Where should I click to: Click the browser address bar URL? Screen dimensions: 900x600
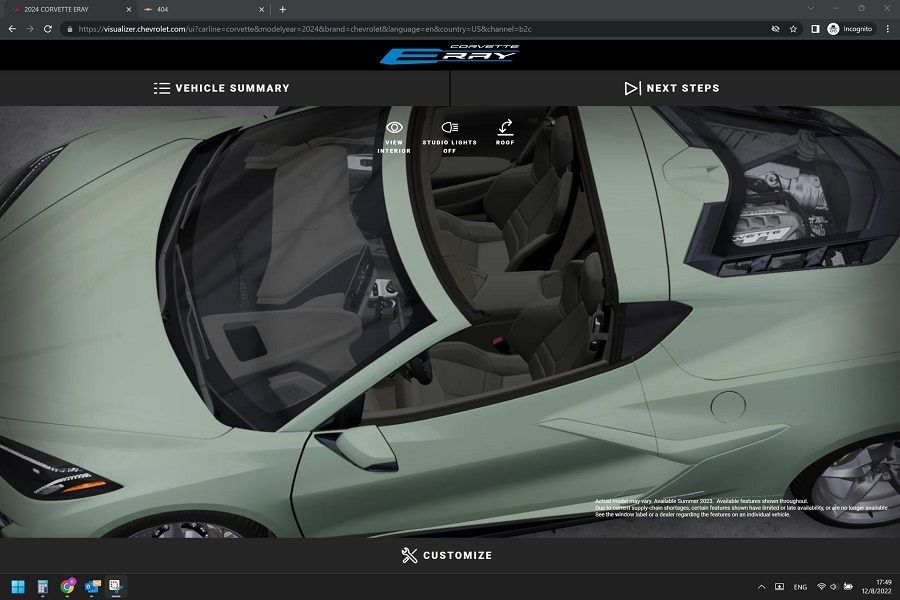click(300, 29)
